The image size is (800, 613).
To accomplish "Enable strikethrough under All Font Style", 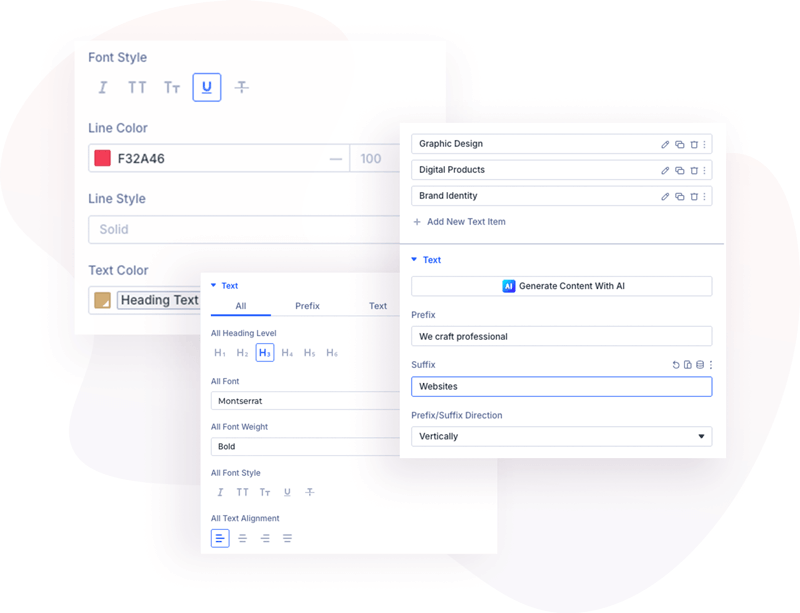I will tap(310, 492).
